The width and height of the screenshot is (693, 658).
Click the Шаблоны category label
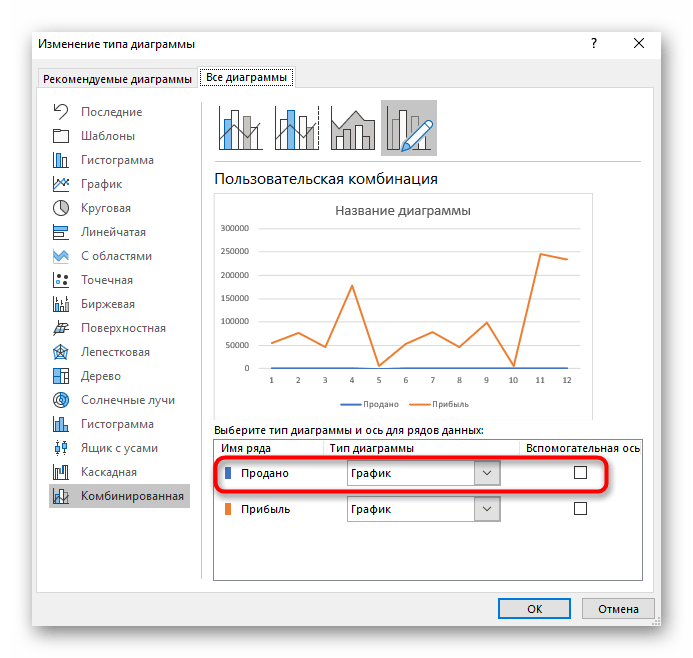(x=108, y=136)
